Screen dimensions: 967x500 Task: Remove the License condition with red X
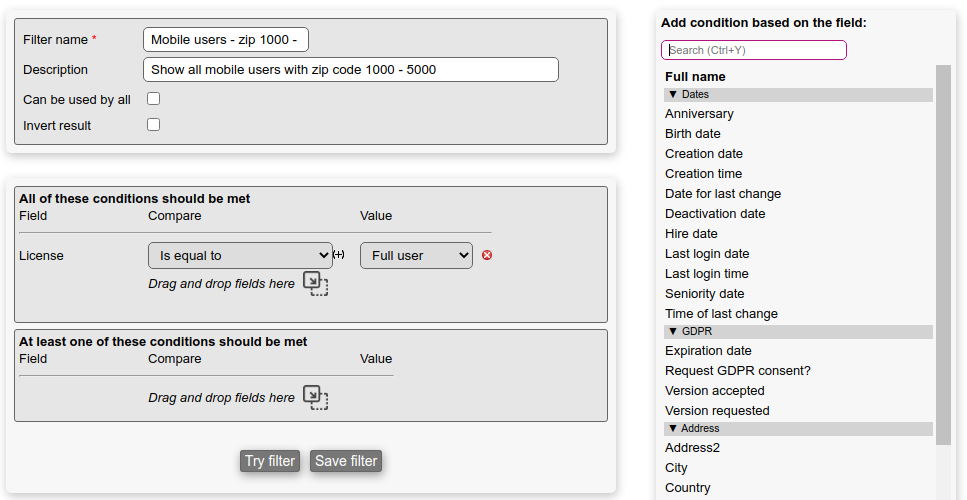(x=487, y=255)
